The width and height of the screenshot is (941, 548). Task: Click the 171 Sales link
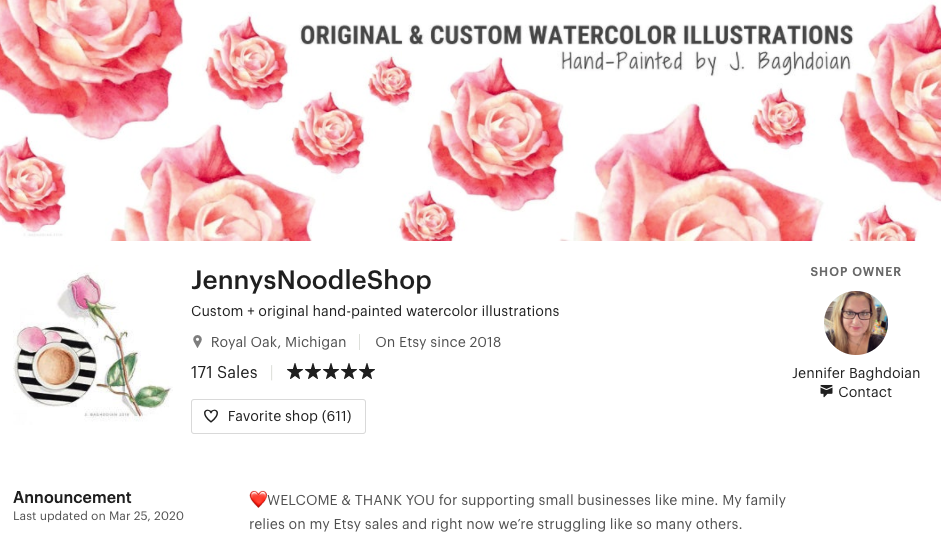pos(224,372)
